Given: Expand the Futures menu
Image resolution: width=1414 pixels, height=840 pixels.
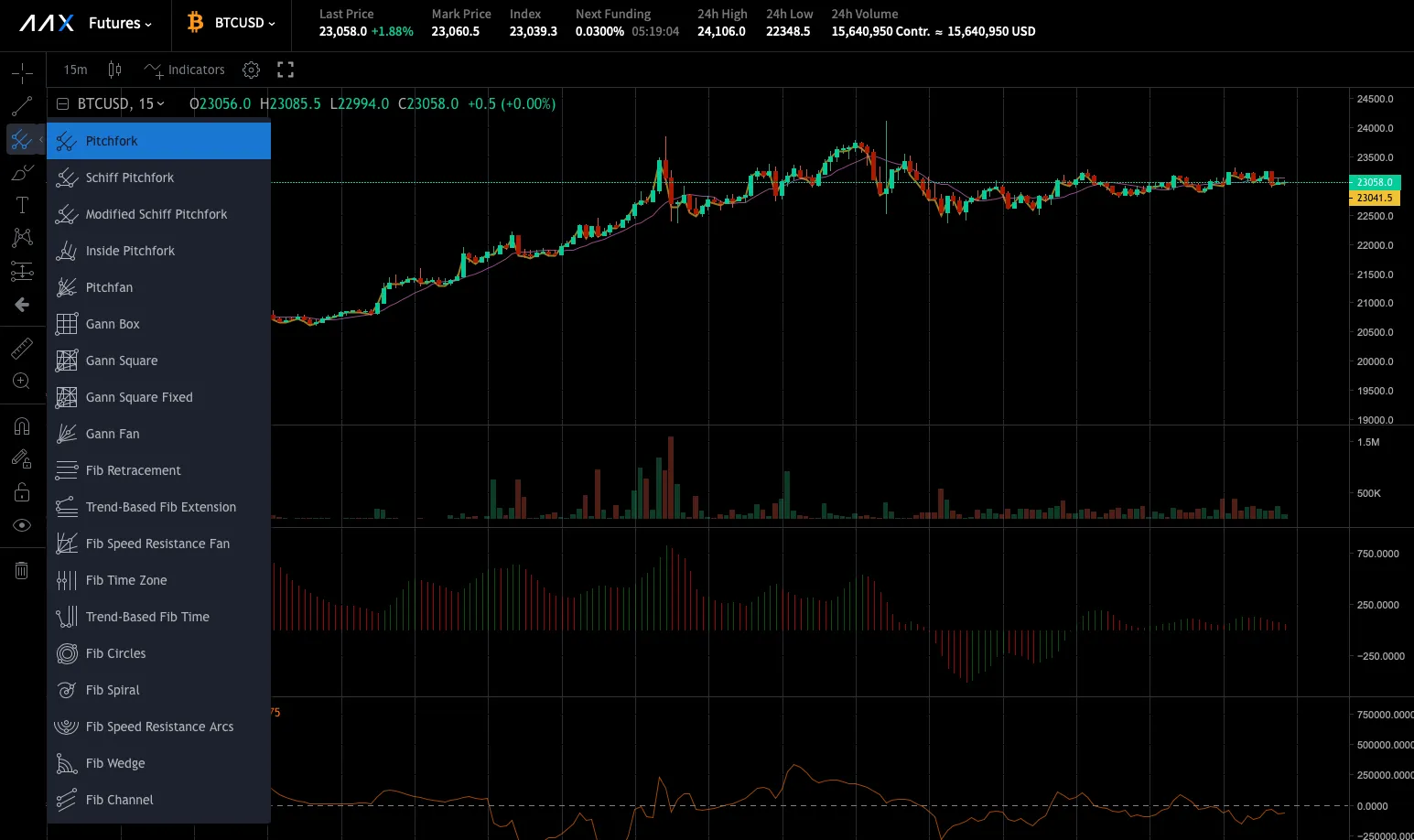Looking at the screenshot, I should [x=120, y=22].
